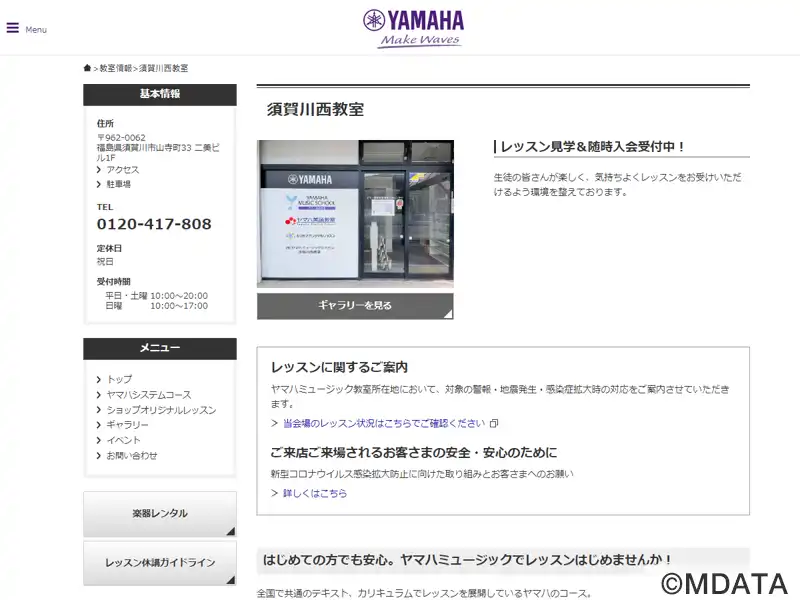Click the レッスンに関するご案内 heading
800x600 pixels.
click(x=339, y=367)
